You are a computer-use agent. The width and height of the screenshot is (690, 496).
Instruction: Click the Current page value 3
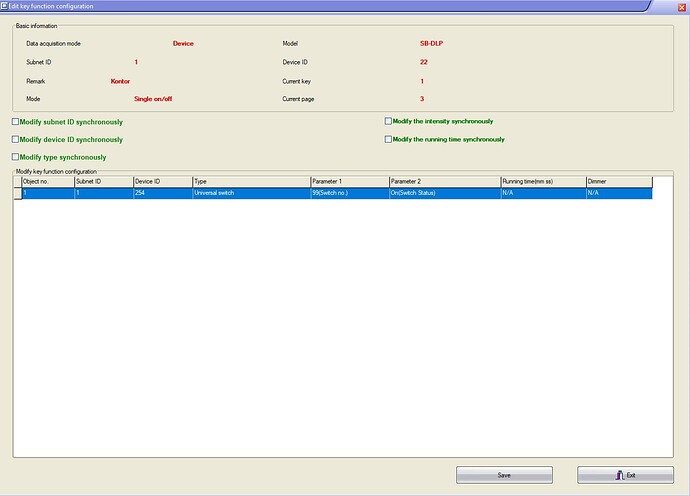tap(422, 99)
